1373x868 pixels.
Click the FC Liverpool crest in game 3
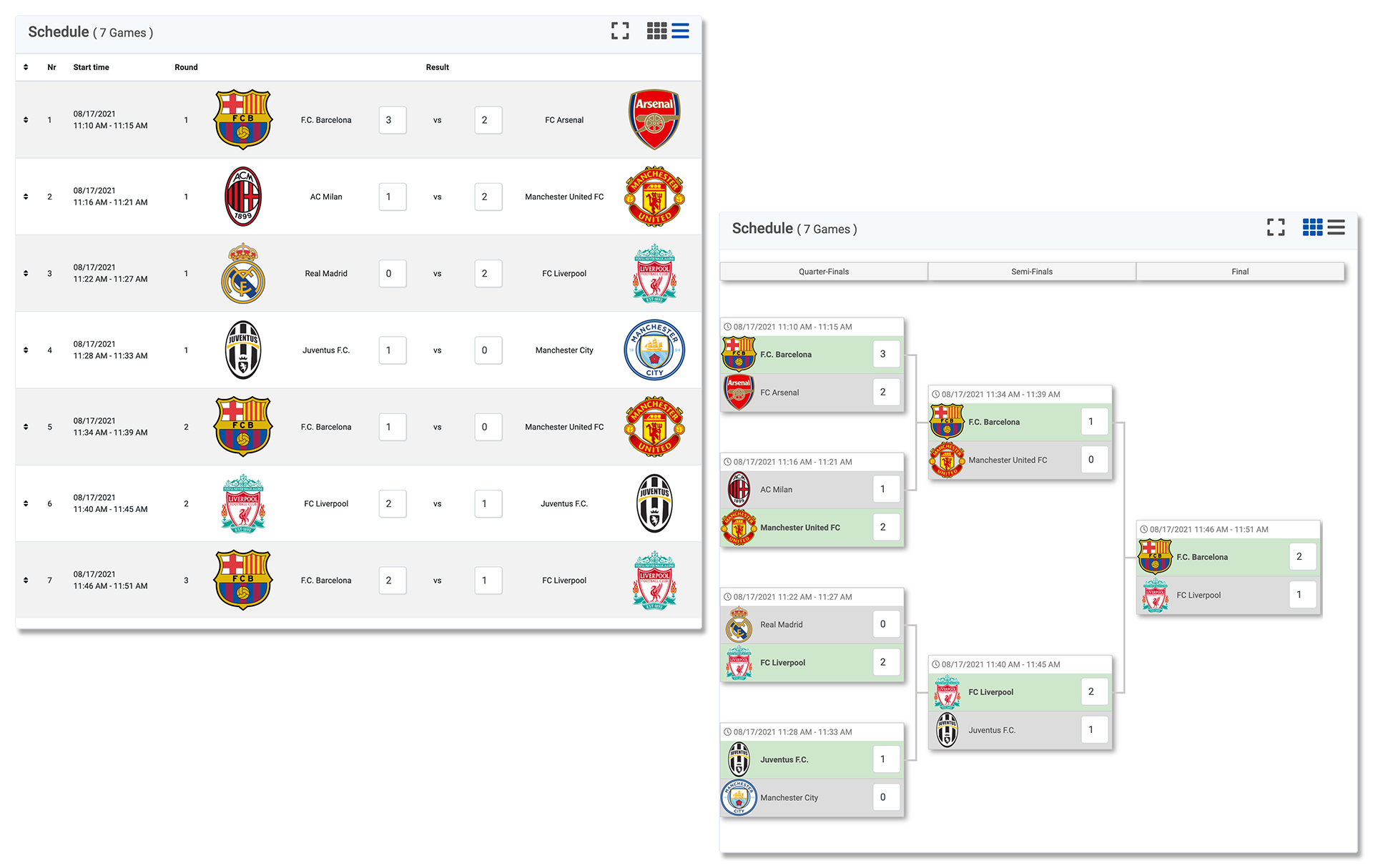654,273
